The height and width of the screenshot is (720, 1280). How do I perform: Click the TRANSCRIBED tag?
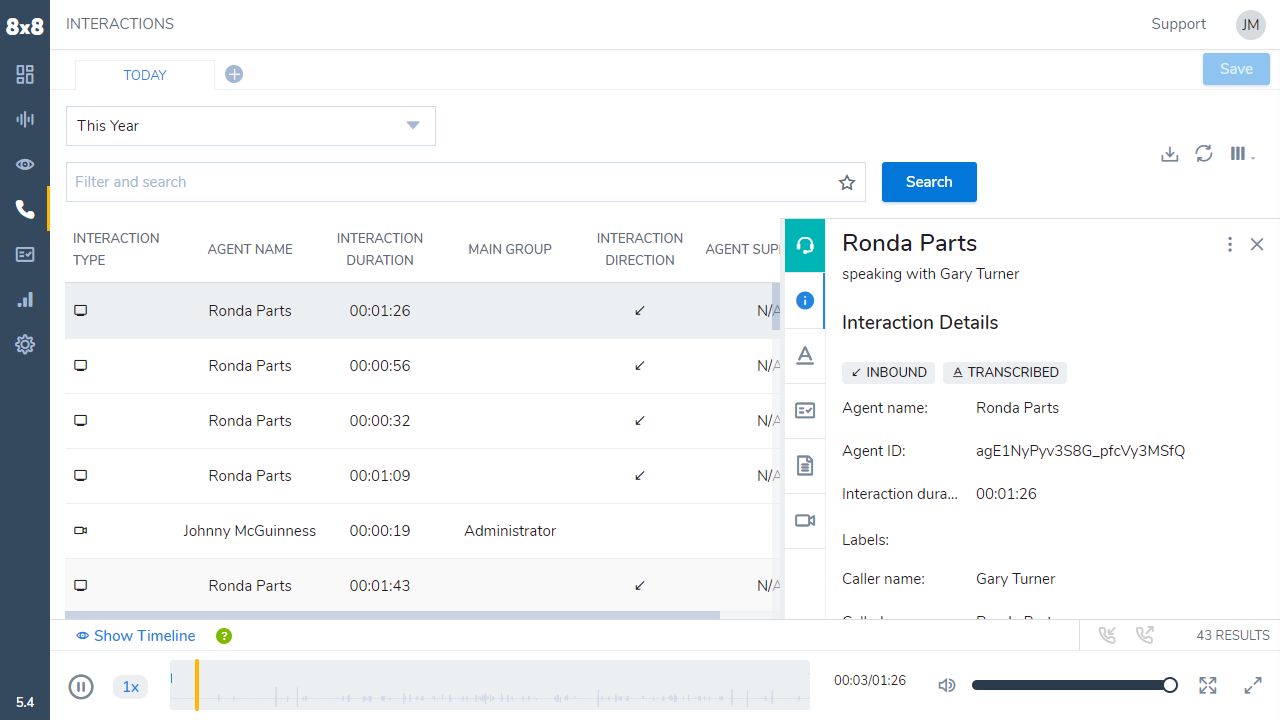pyautogui.click(x=1005, y=372)
